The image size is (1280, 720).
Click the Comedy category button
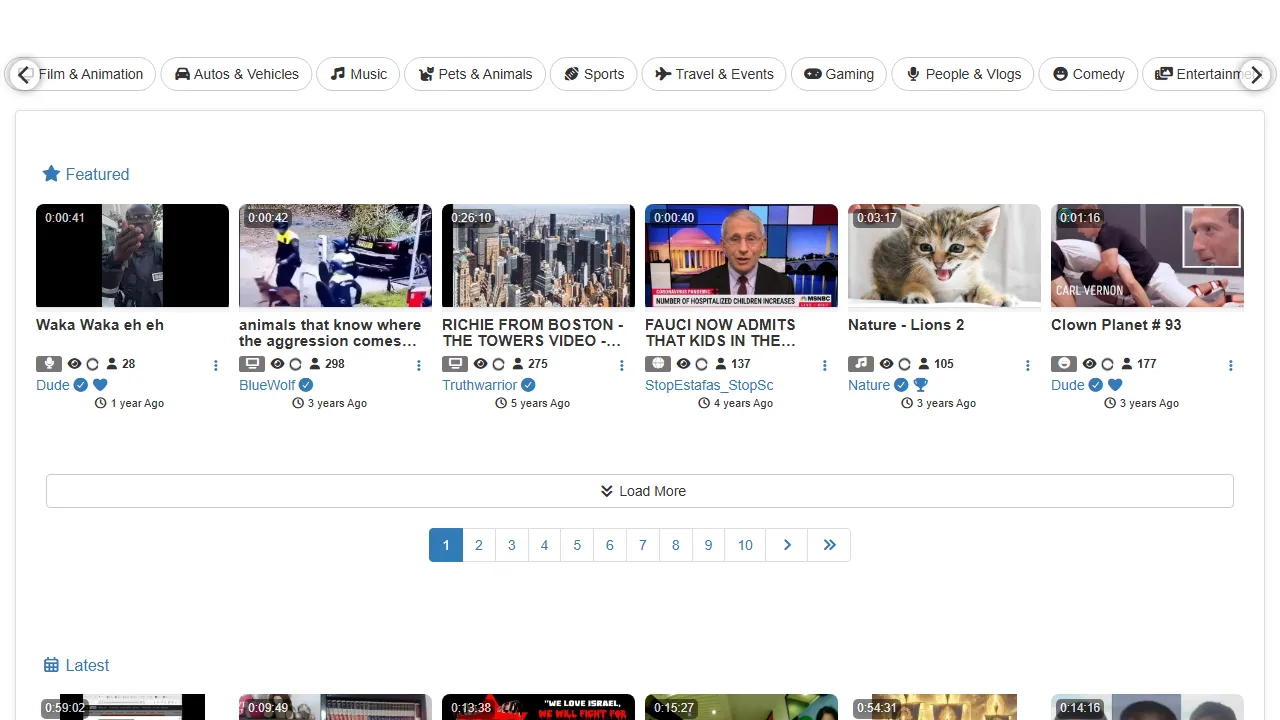[x=1088, y=74]
